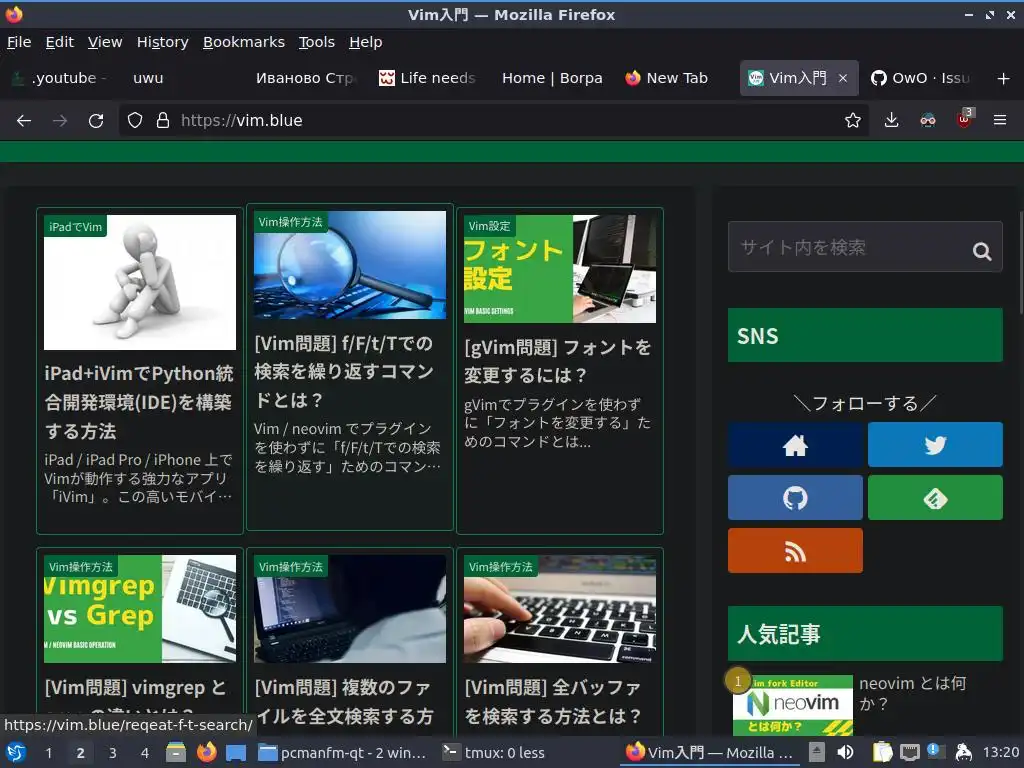Click the Vim設定 category label
The height and width of the screenshot is (768, 1024).
[x=489, y=226]
